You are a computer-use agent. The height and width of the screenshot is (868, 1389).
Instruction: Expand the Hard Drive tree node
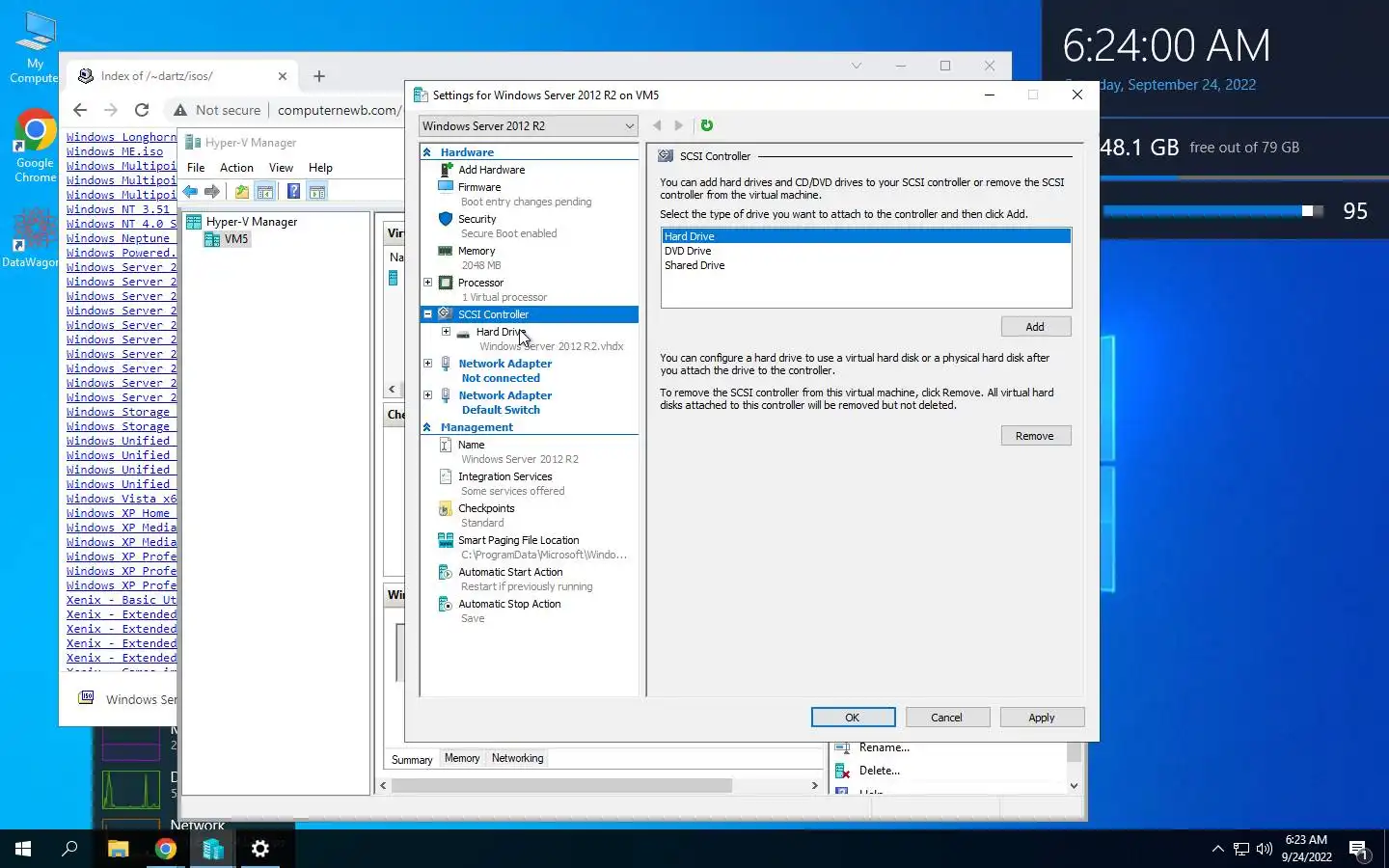(446, 332)
